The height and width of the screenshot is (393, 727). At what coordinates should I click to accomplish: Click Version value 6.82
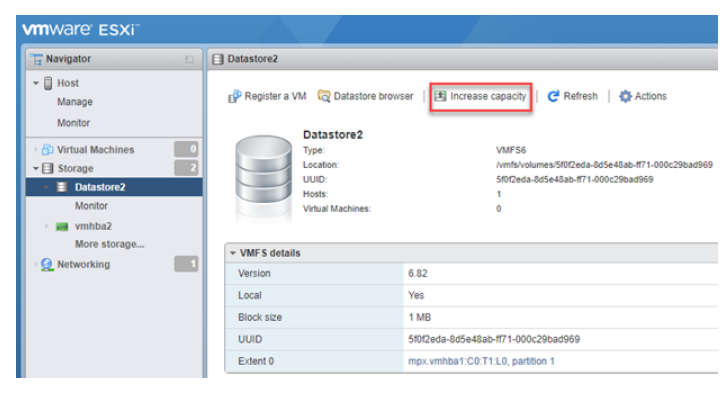coord(418,273)
